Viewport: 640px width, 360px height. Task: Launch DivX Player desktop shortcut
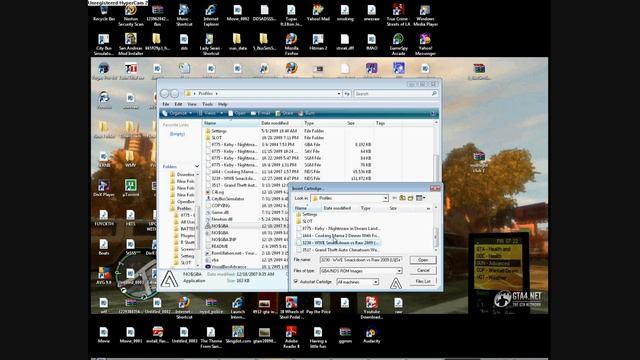click(x=104, y=189)
